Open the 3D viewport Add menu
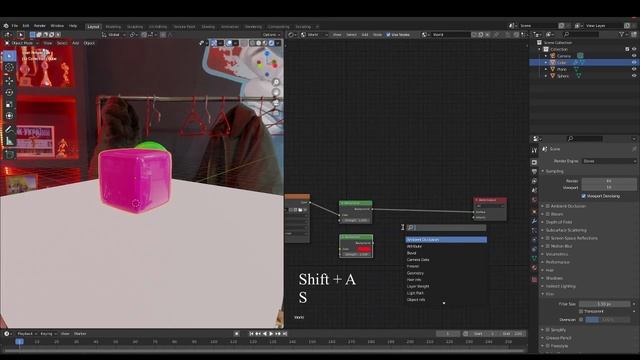 click(76, 43)
